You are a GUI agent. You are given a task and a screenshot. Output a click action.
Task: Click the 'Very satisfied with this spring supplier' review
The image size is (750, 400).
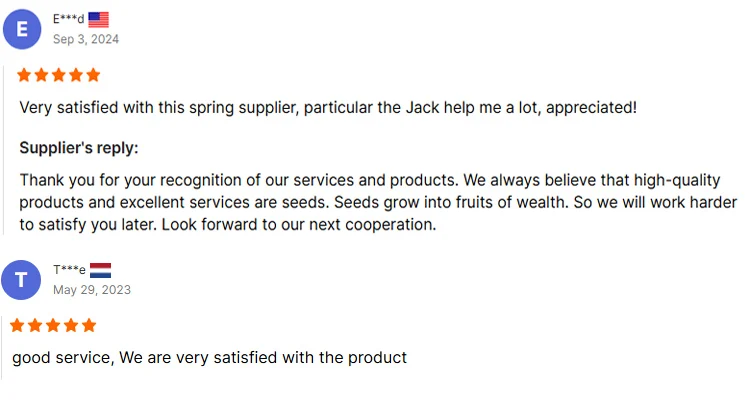(x=328, y=107)
